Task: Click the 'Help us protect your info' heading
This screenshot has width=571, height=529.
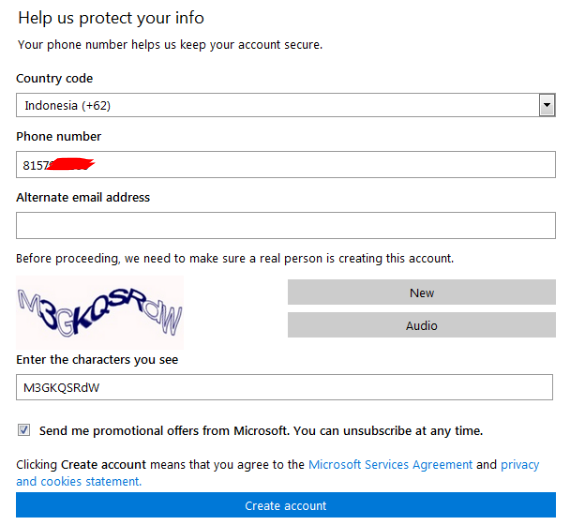Action: (111, 18)
